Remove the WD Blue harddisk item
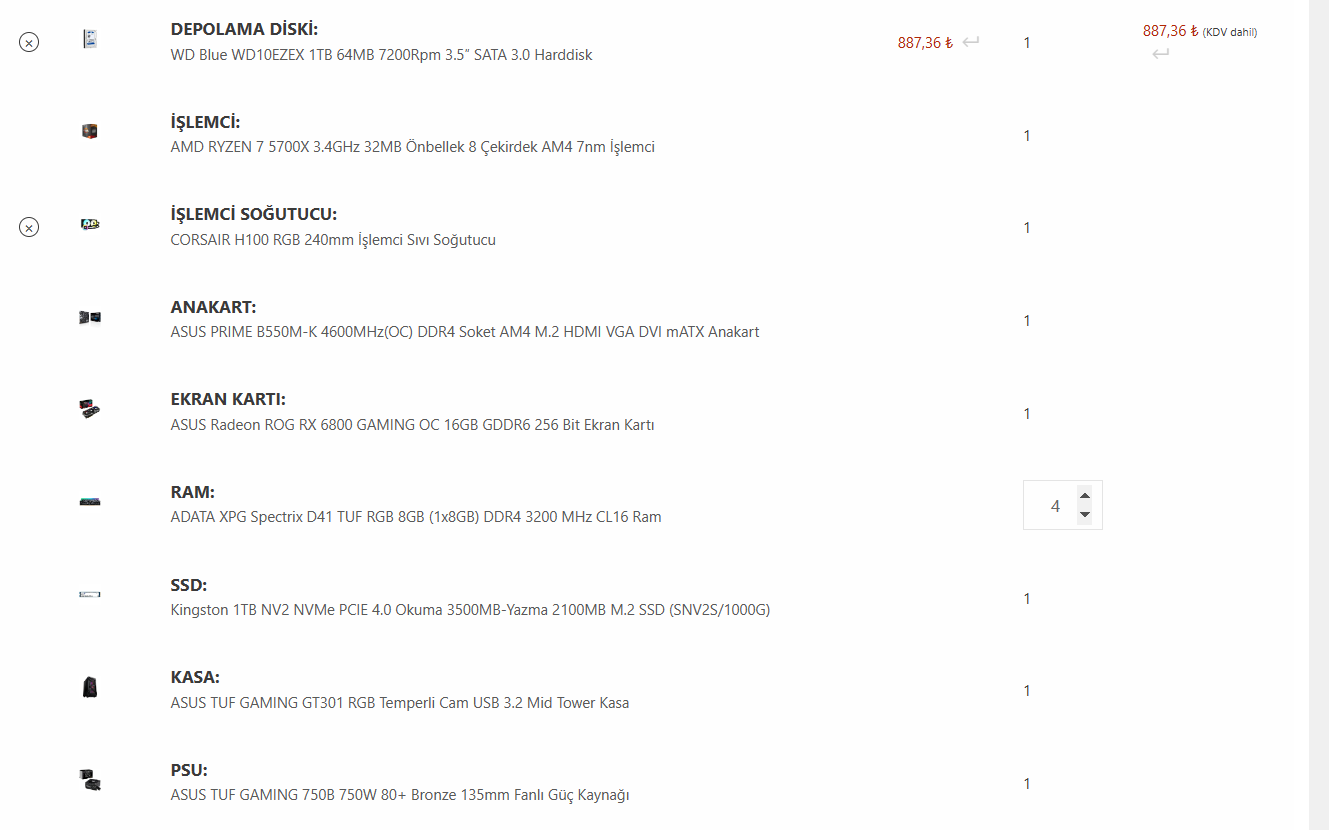Image resolution: width=1329 pixels, height=830 pixels. pyautogui.click(x=29, y=42)
